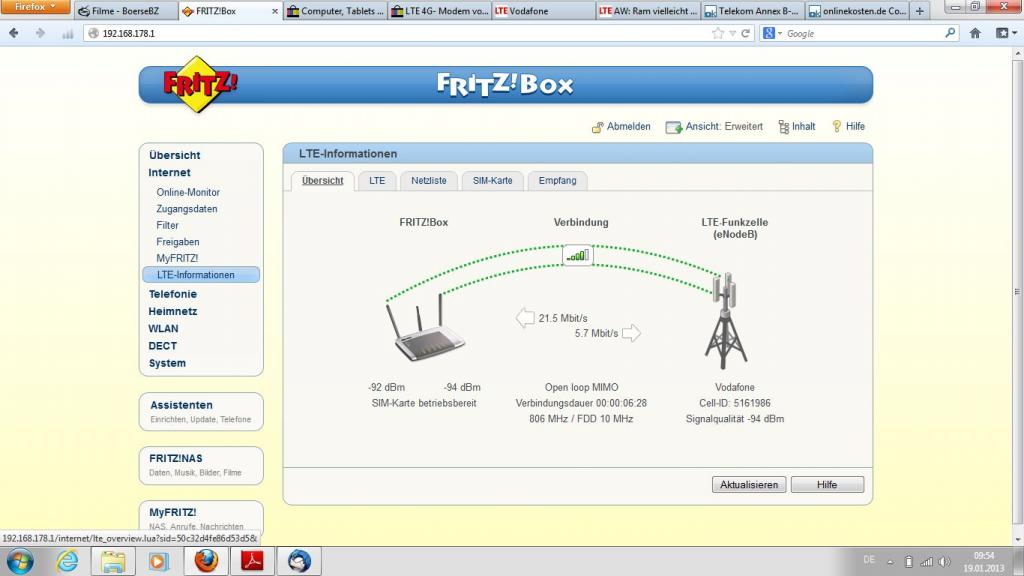
Task: Open Windows Media Player from taskbar
Action: click(159, 562)
